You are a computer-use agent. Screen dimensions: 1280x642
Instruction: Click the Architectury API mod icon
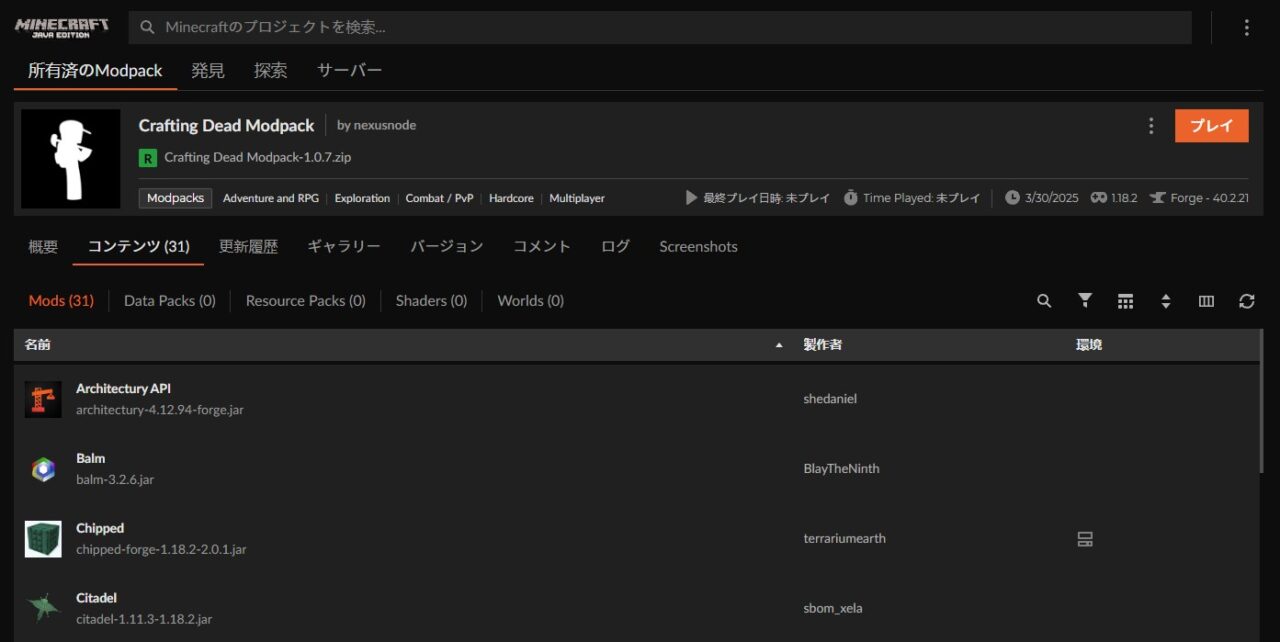(43, 399)
